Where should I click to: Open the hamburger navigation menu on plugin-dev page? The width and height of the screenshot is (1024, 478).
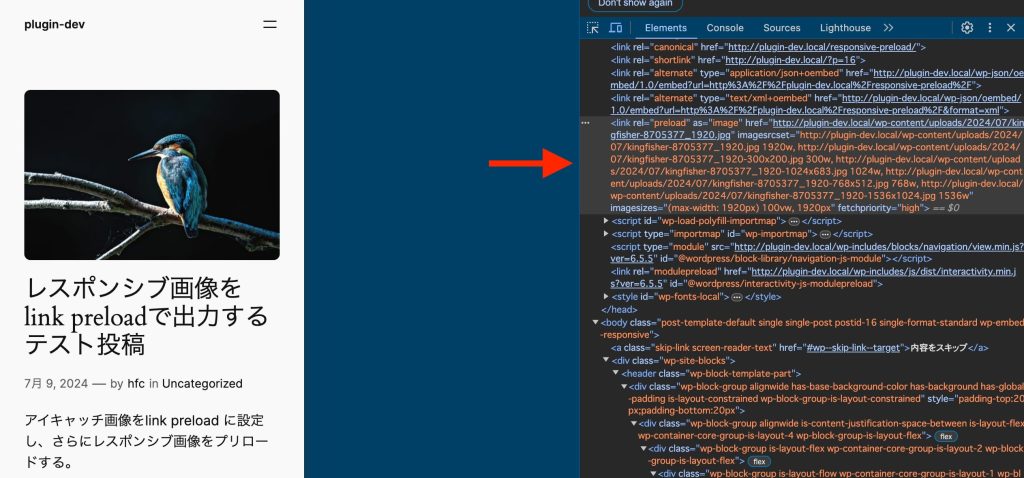pyautogui.click(x=270, y=24)
